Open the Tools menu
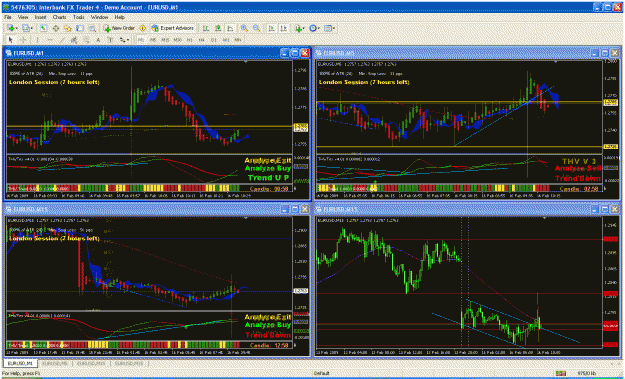This screenshot has width=625, height=379. tap(79, 18)
